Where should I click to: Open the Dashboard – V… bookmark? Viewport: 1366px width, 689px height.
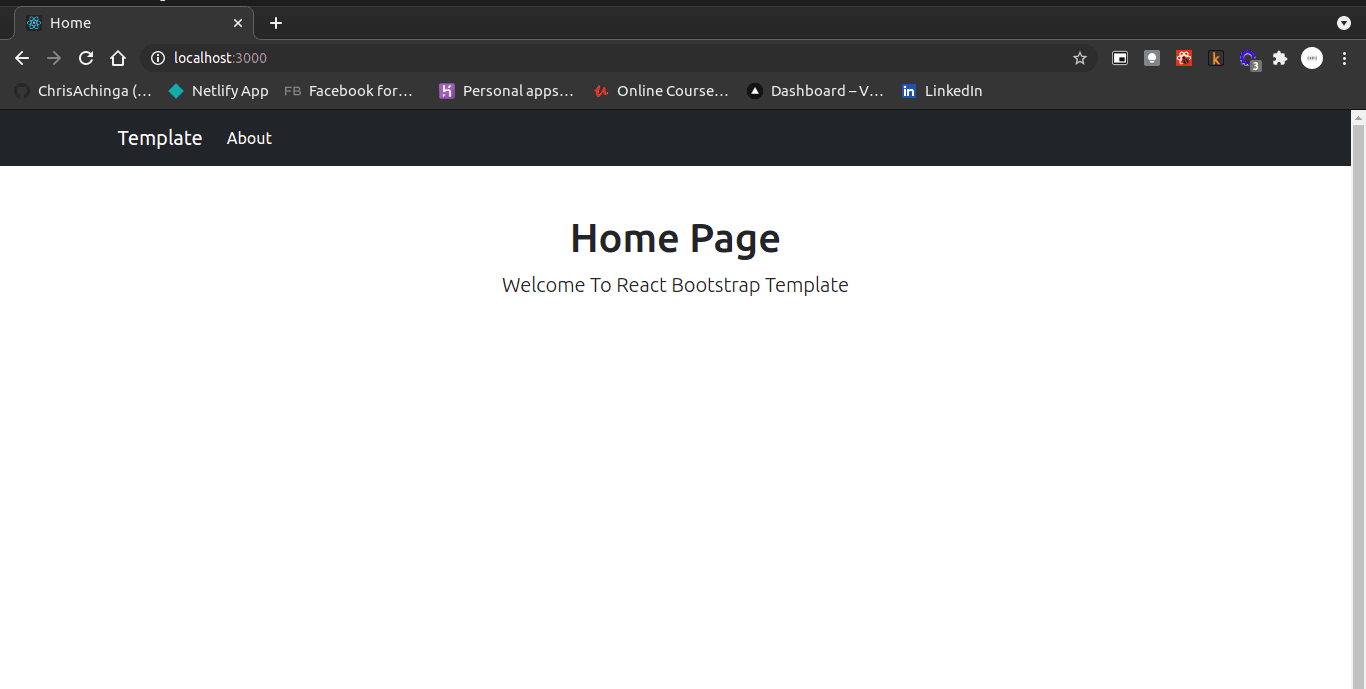click(816, 91)
